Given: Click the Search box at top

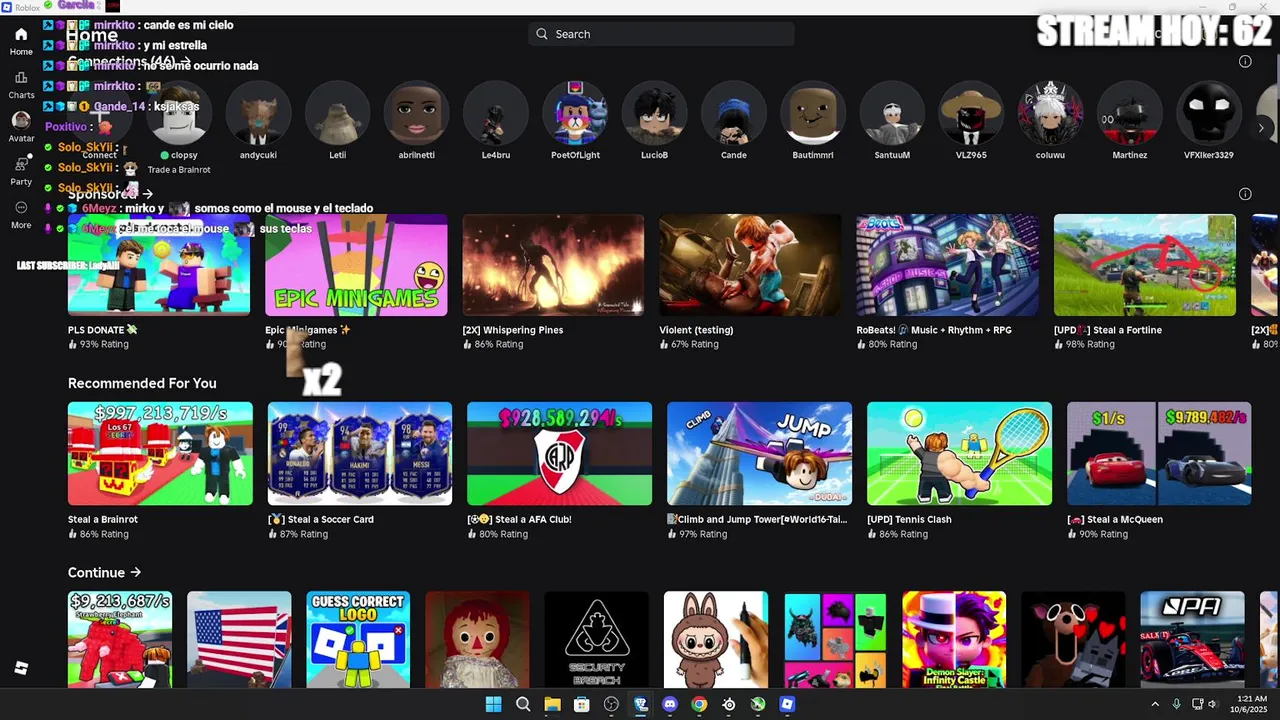Looking at the screenshot, I should coord(661,34).
